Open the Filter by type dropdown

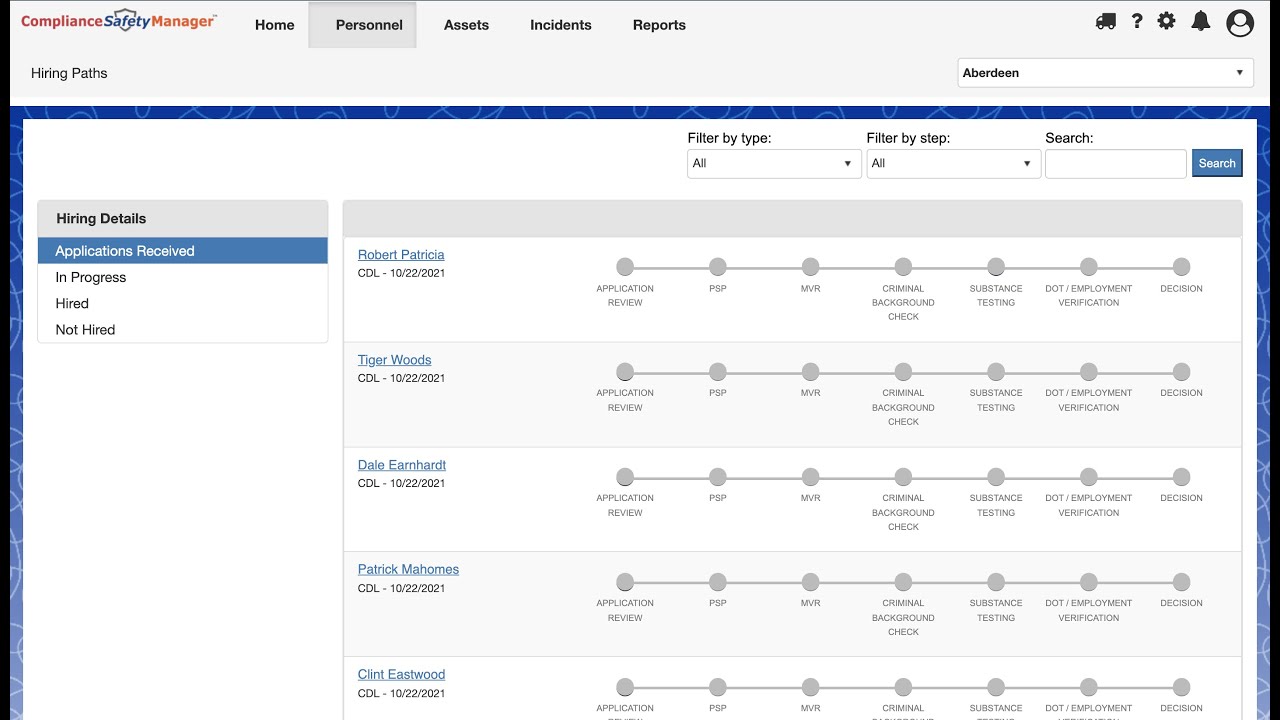pos(774,163)
